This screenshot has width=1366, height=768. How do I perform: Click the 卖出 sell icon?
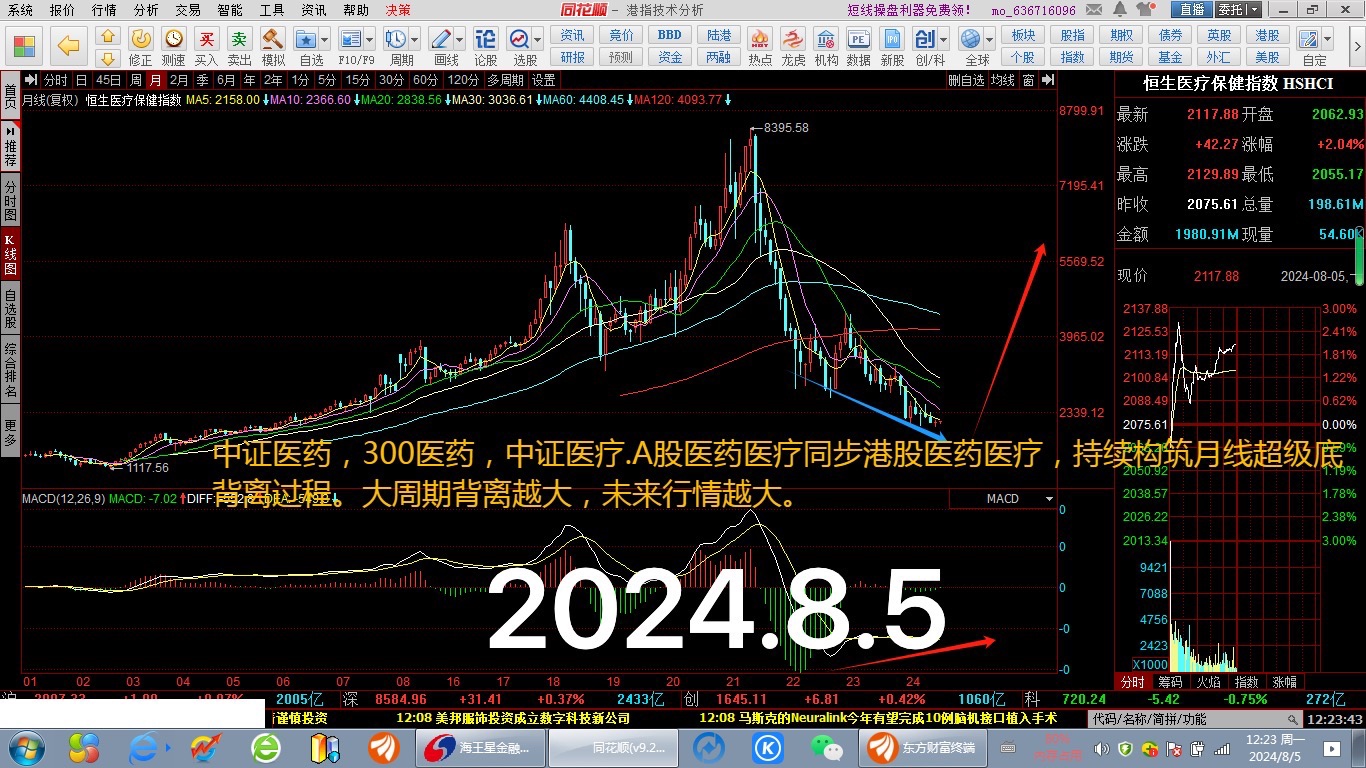pos(239,38)
